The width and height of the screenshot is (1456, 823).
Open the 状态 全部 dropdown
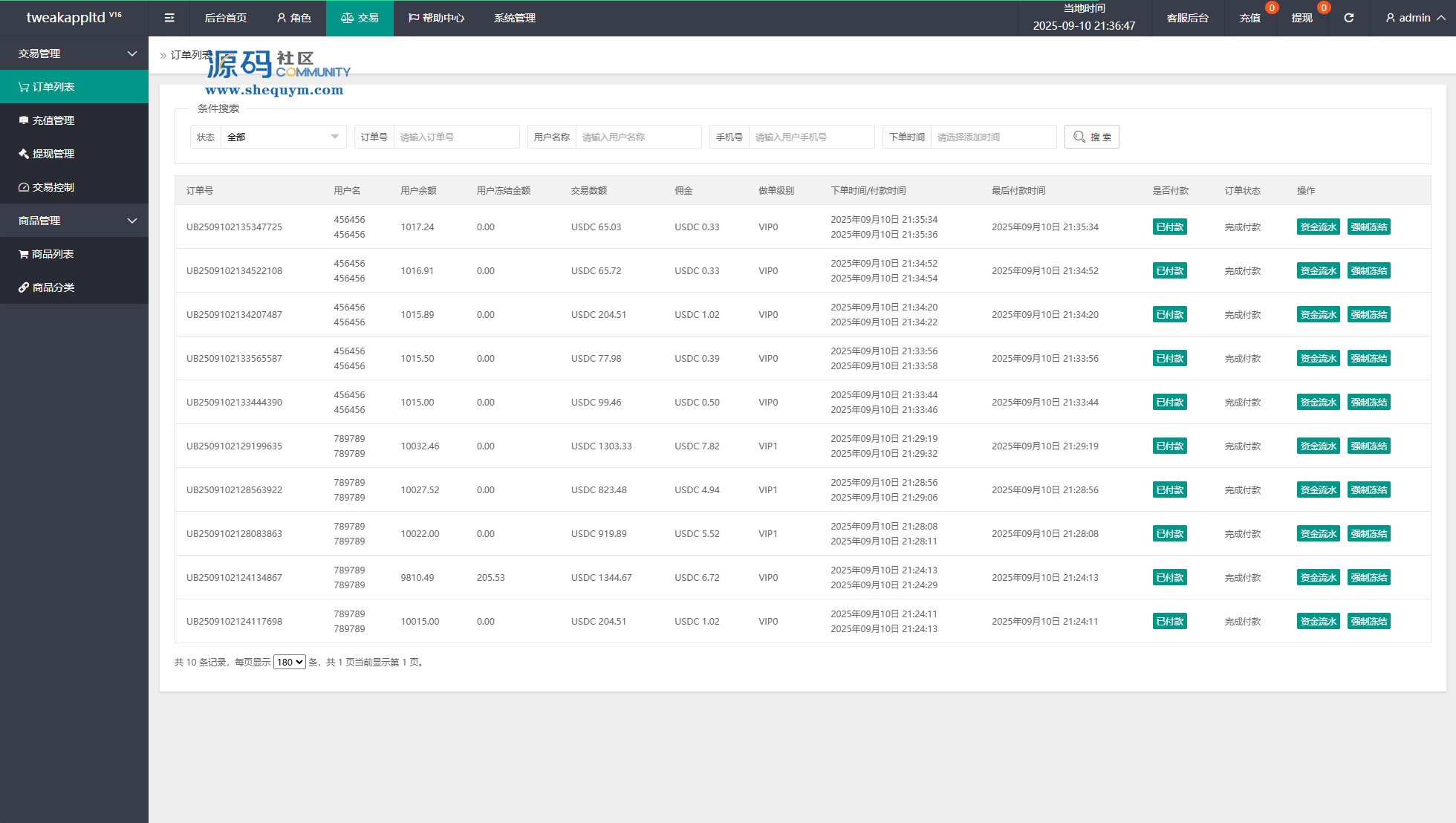(282, 137)
